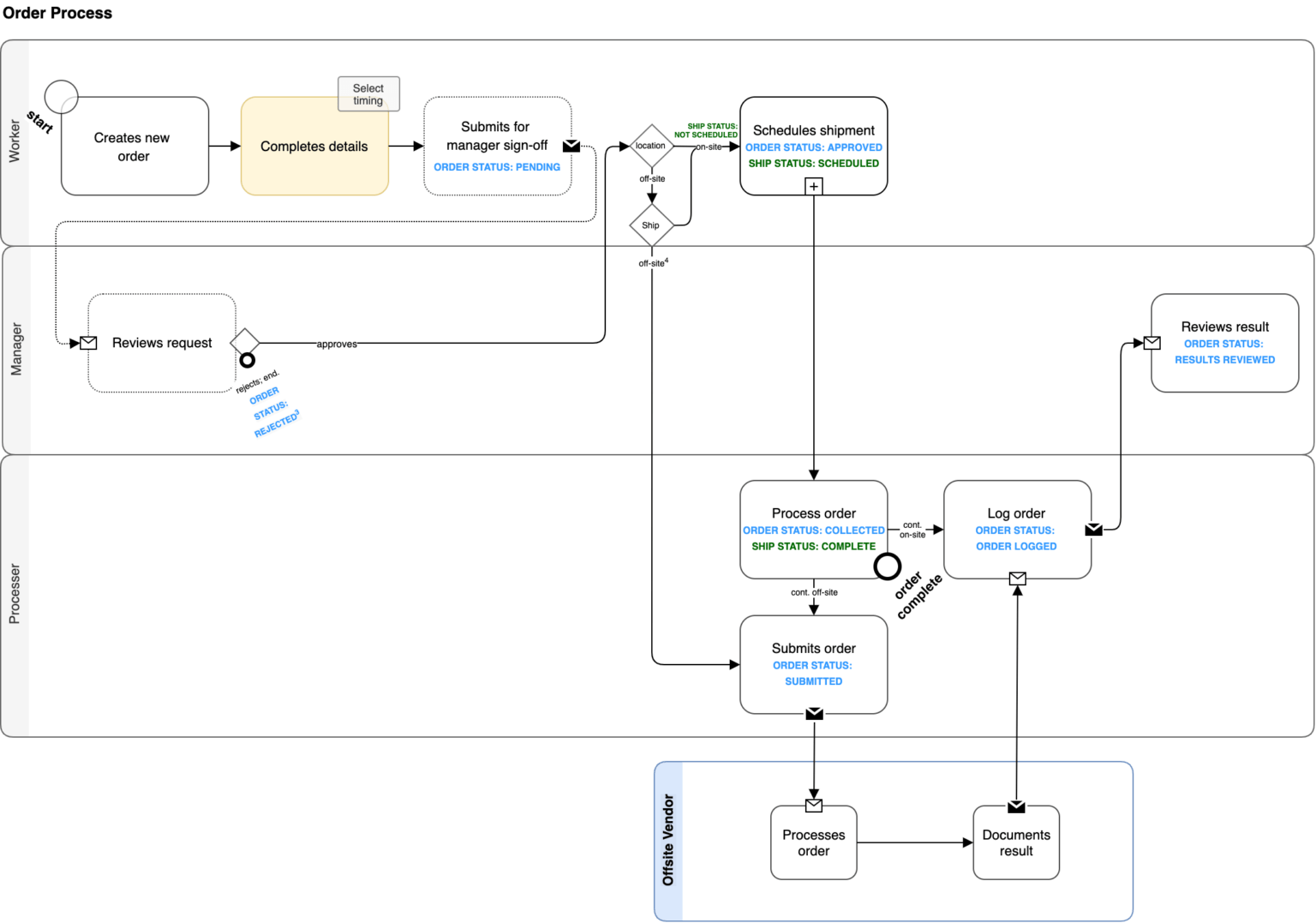Click the start event circle
The height and width of the screenshot is (923, 1316).
(x=61, y=97)
